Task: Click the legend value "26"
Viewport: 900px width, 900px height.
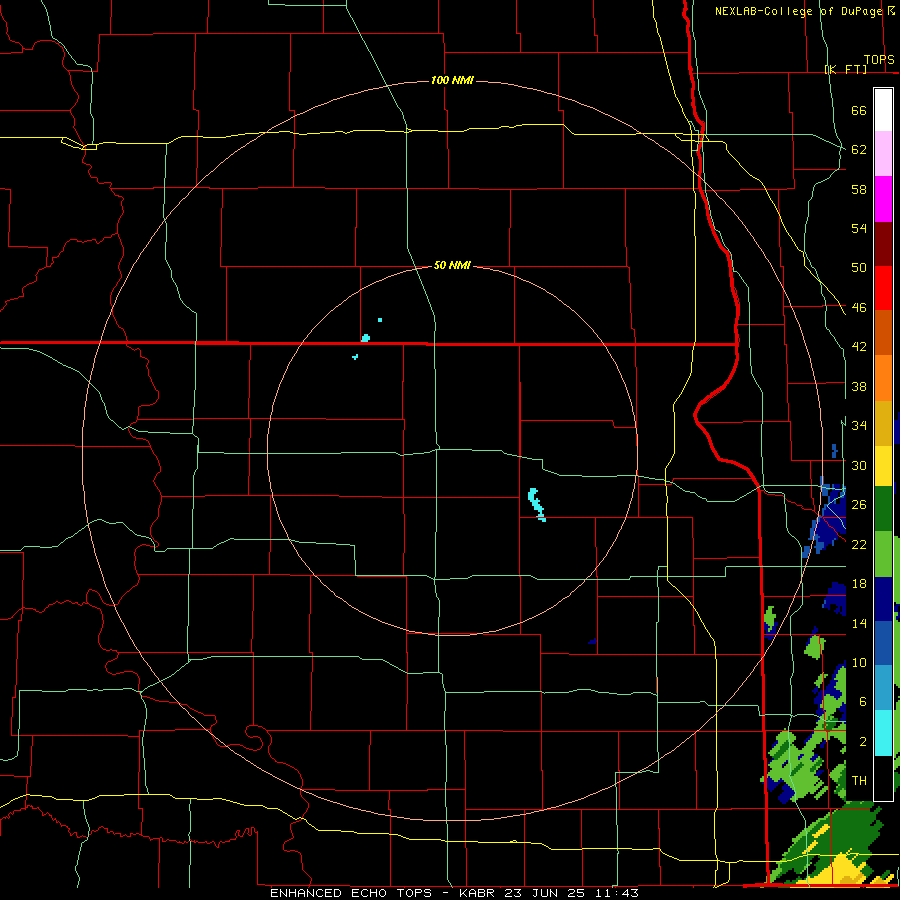Action: pos(859,505)
